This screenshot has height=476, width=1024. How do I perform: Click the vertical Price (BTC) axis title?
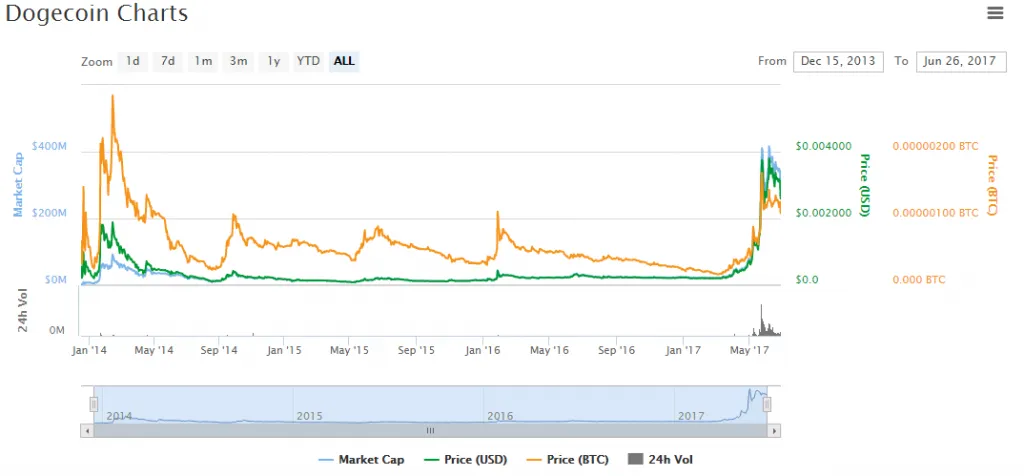pos(993,185)
